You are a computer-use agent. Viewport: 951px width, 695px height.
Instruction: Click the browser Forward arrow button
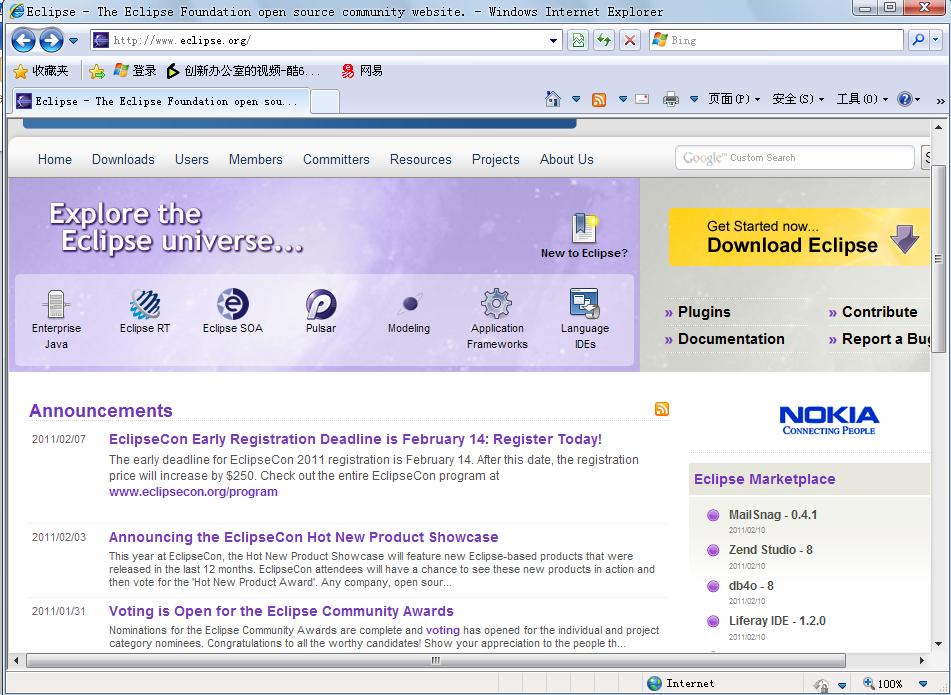[52, 41]
